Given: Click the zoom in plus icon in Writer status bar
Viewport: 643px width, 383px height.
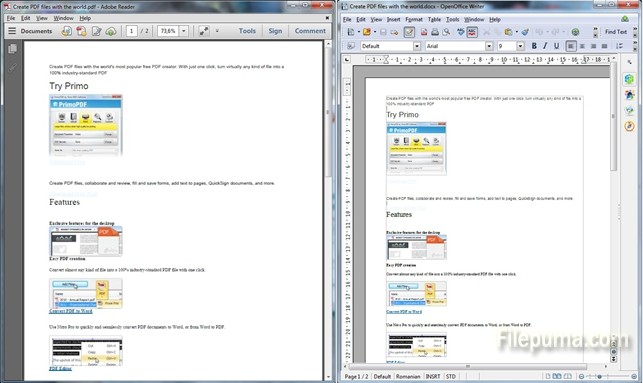Looking at the screenshot, I should pyautogui.click(x=634, y=376).
